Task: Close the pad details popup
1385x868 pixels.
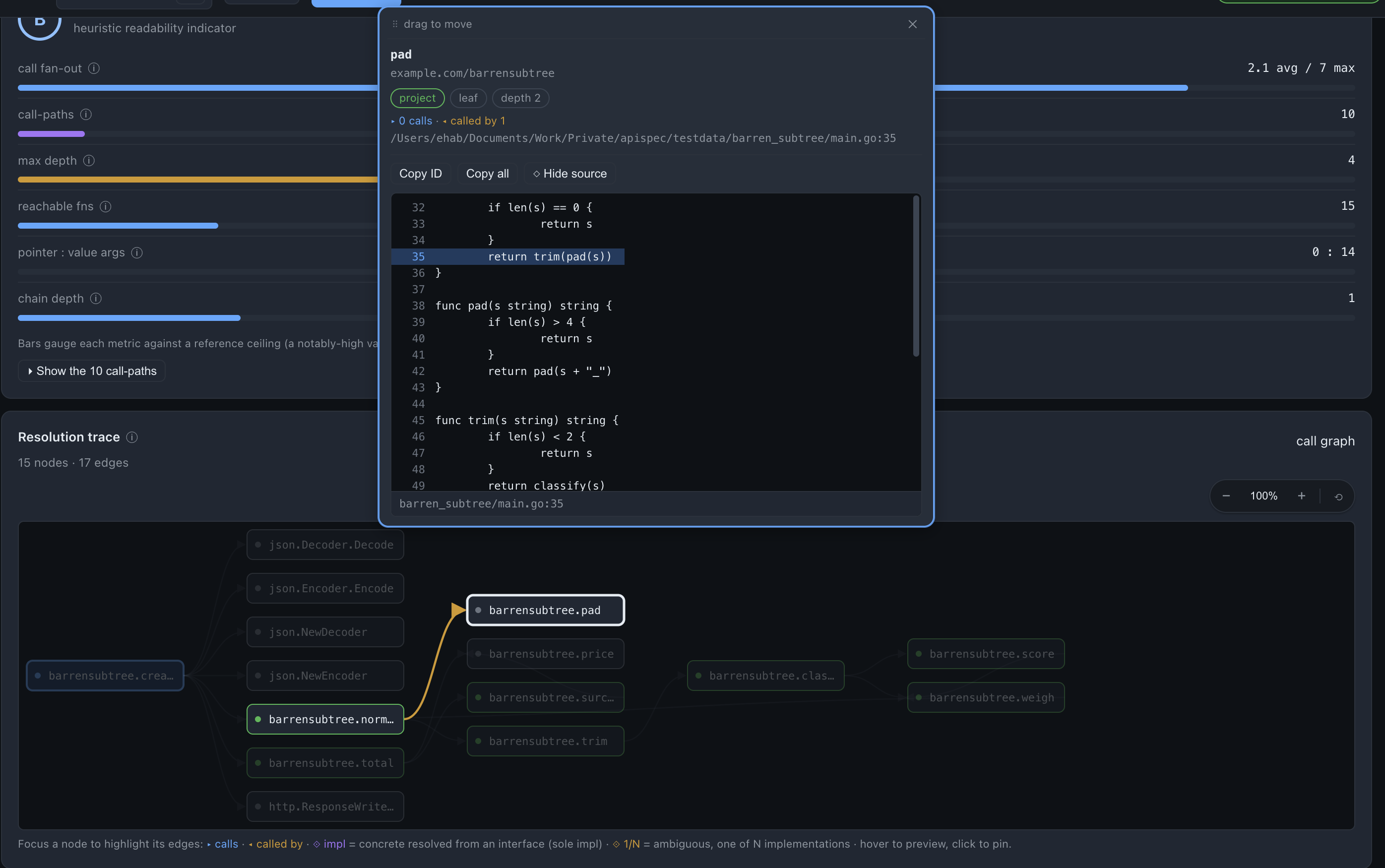Action: [913, 24]
